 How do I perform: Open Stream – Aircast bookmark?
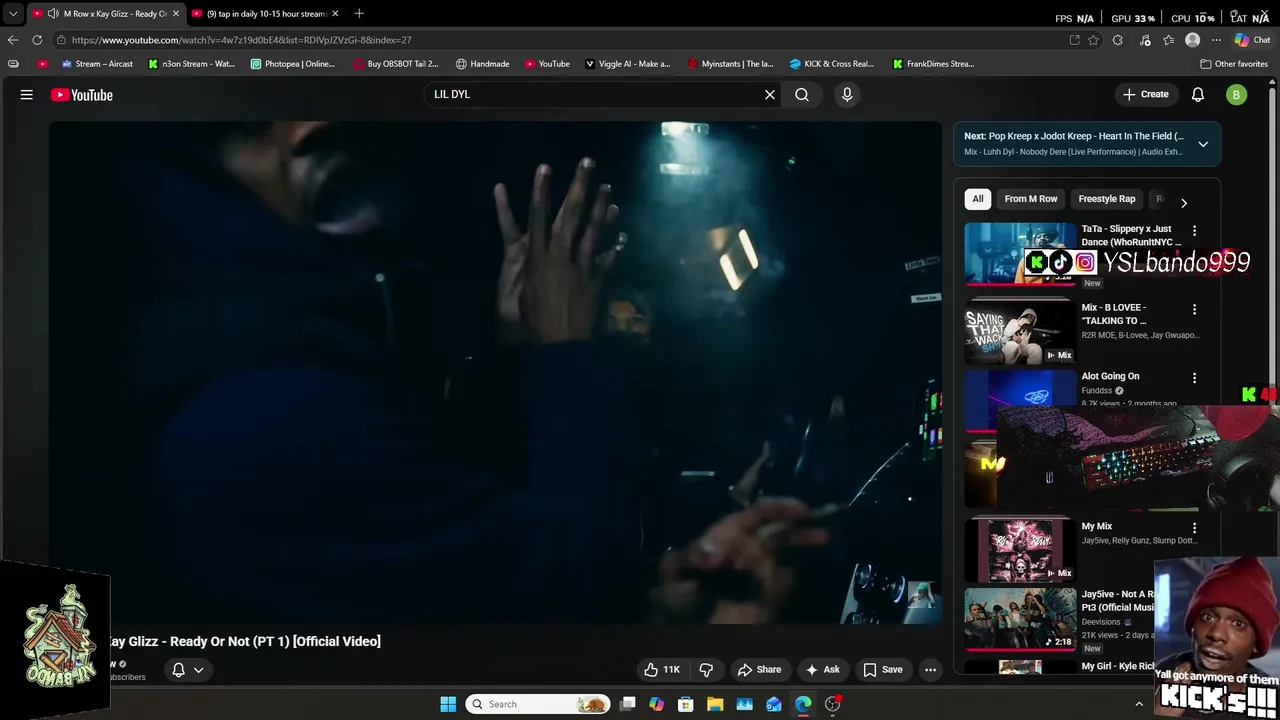click(97, 64)
